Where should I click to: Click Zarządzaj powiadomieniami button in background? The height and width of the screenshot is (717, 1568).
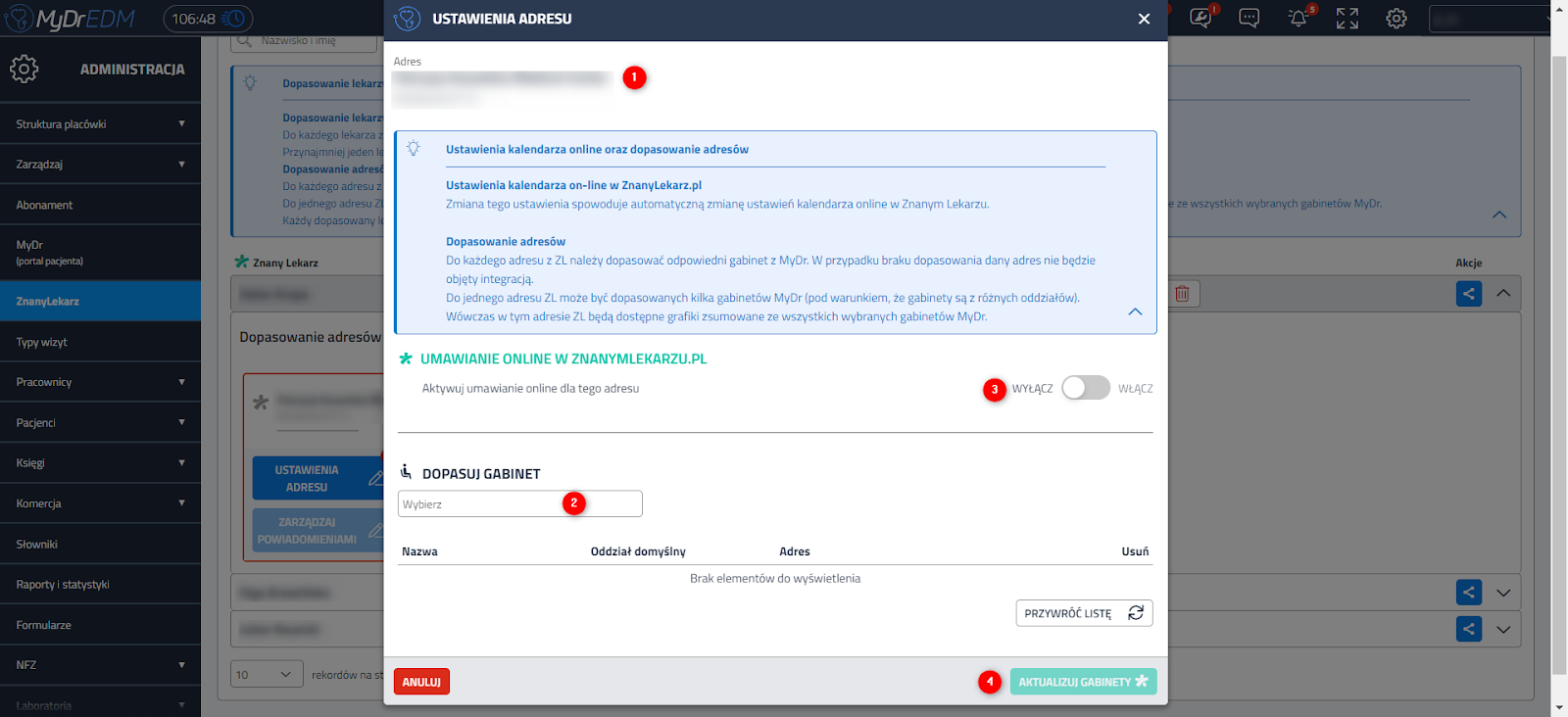click(x=318, y=530)
